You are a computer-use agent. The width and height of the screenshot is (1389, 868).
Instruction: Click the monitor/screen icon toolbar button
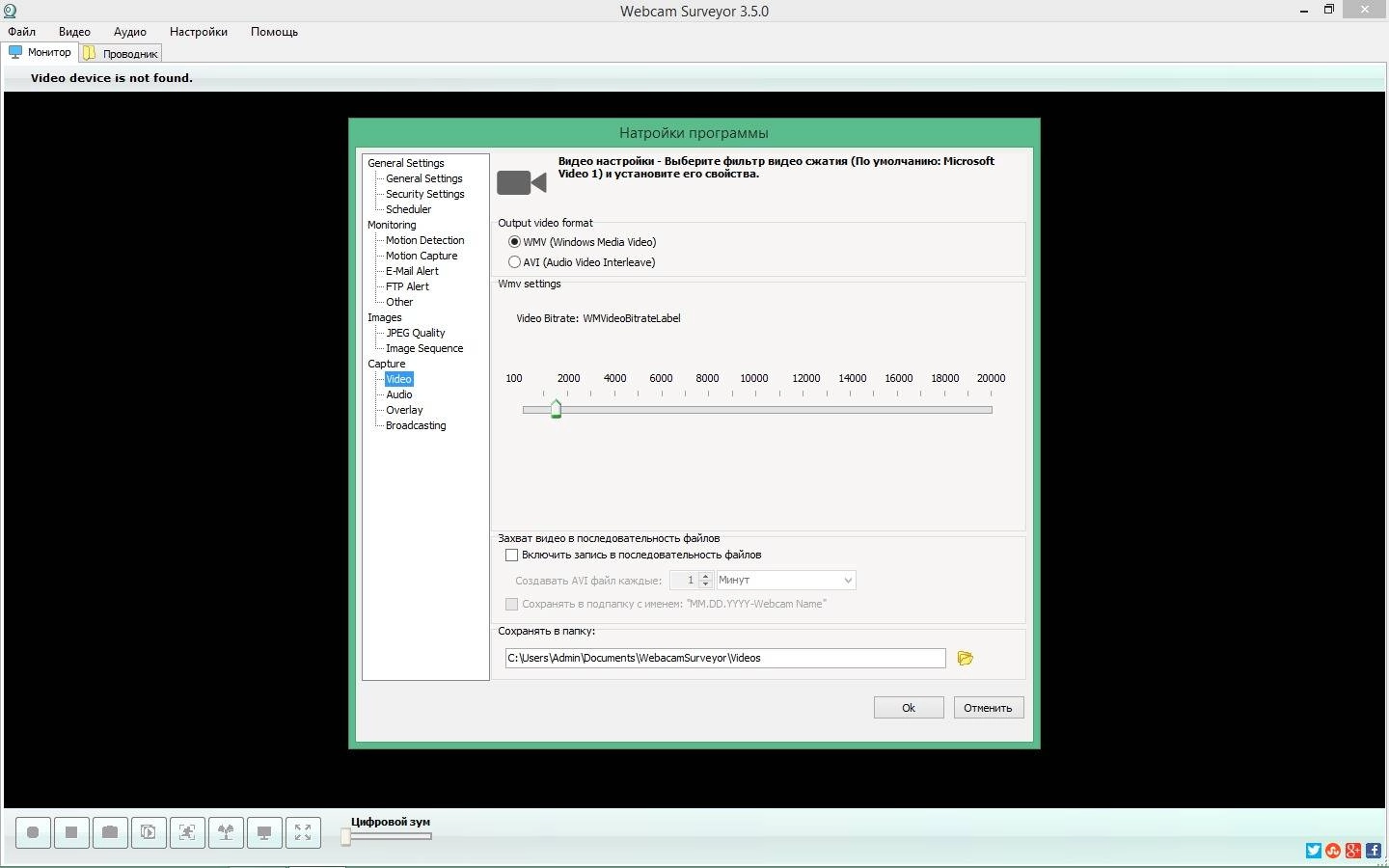[264, 832]
